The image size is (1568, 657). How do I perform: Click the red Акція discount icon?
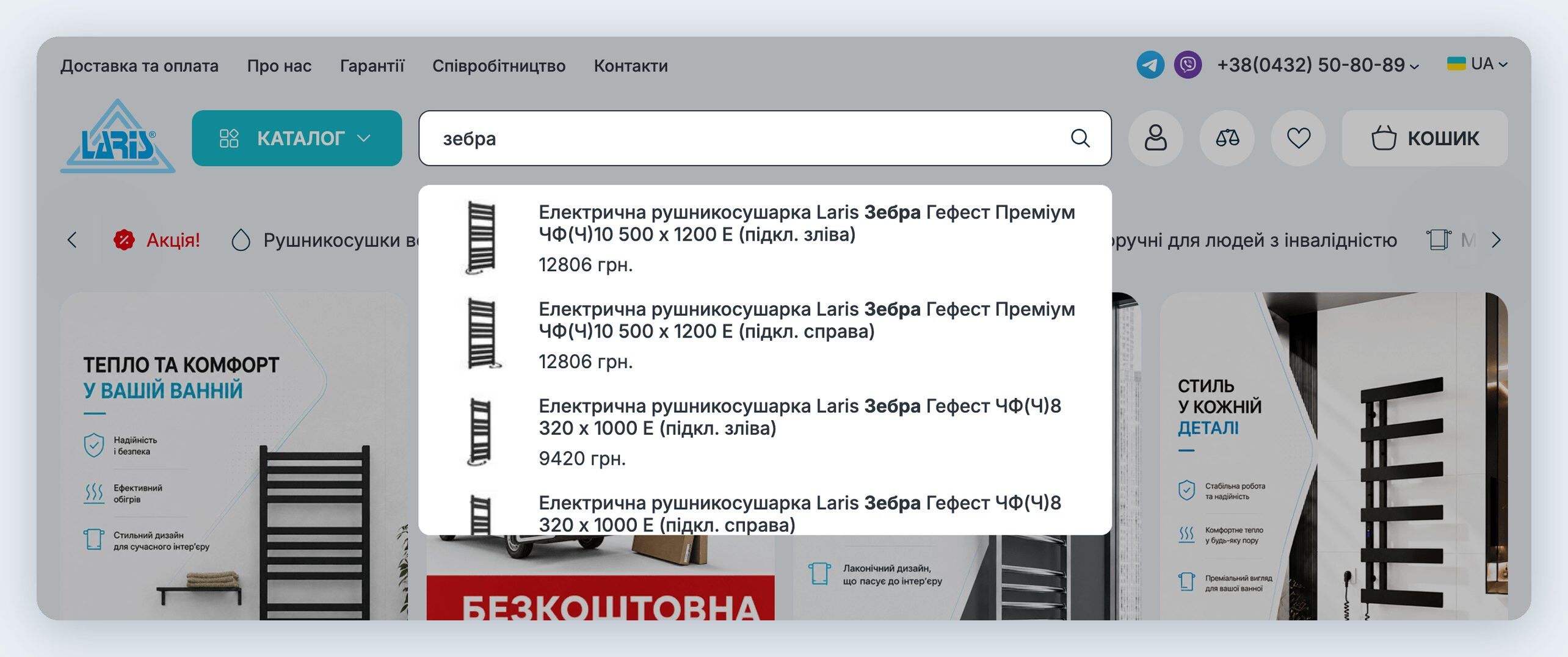(124, 240)
